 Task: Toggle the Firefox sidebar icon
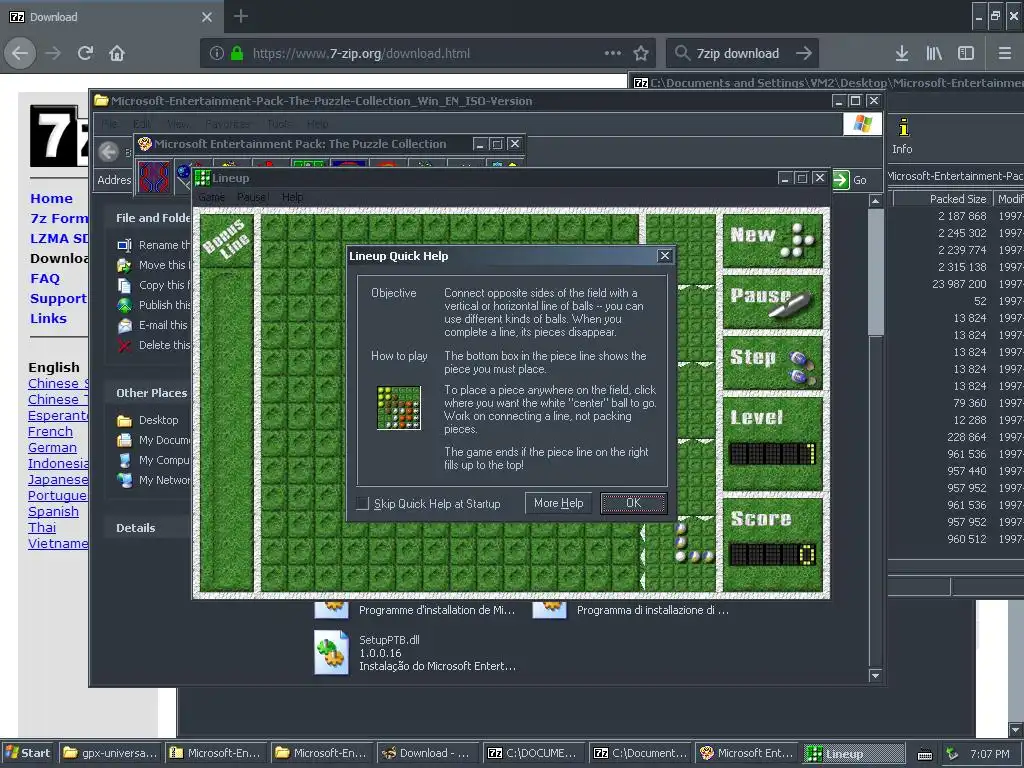click(x=966, y=54)
